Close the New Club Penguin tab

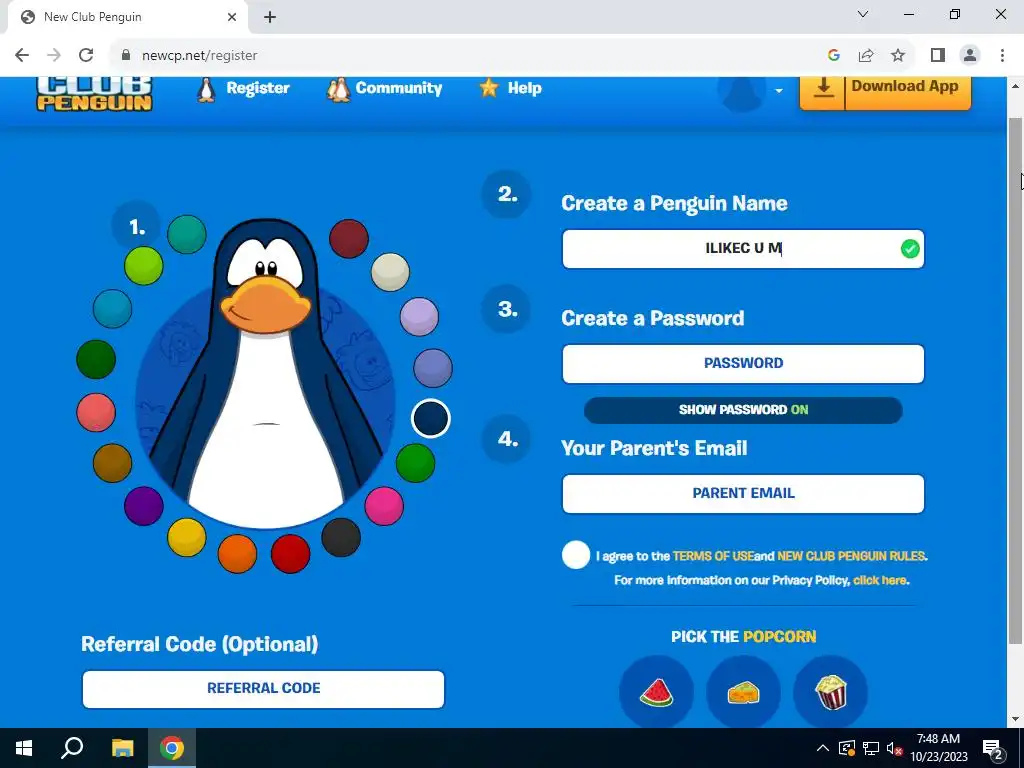tap(232, 17)
